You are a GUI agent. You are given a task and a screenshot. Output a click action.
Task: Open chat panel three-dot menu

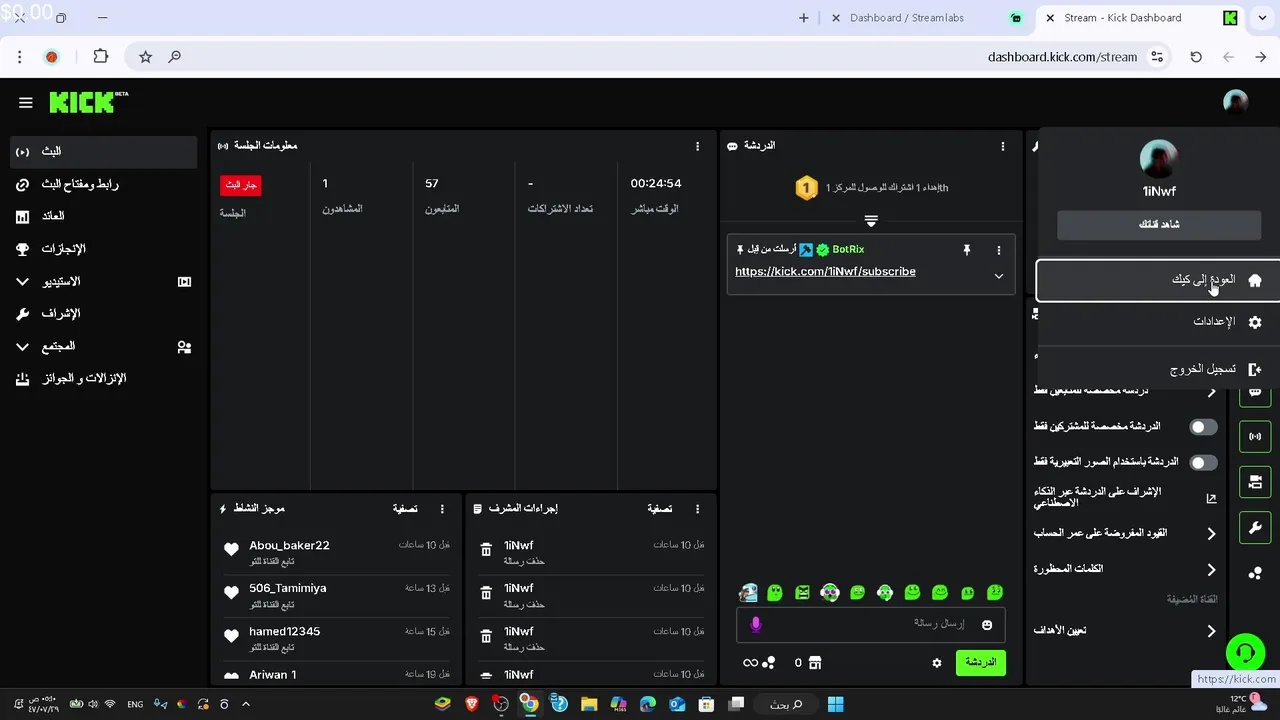coord(1003,146)
